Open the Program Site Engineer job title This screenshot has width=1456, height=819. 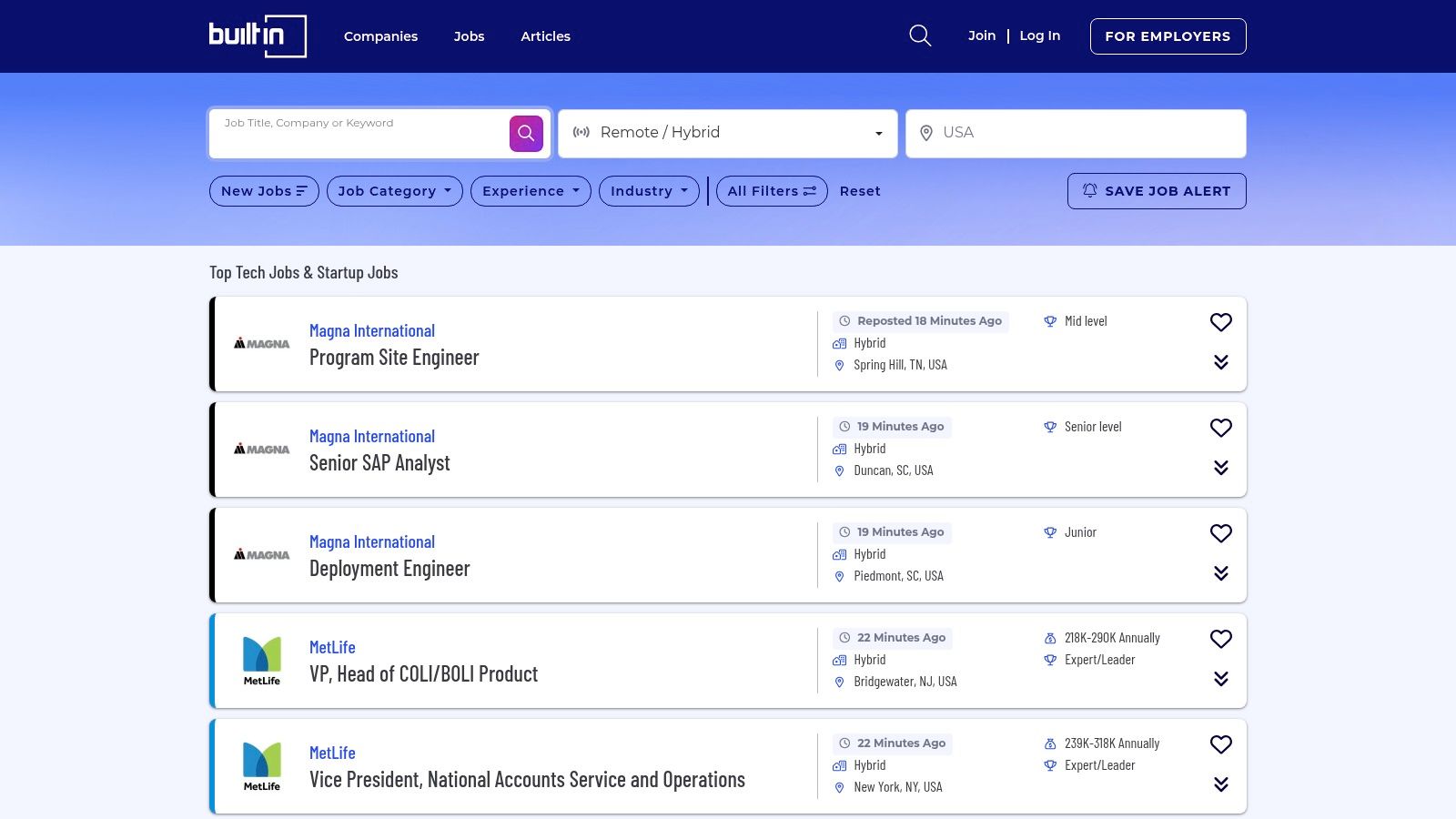(x=394, y=358)
